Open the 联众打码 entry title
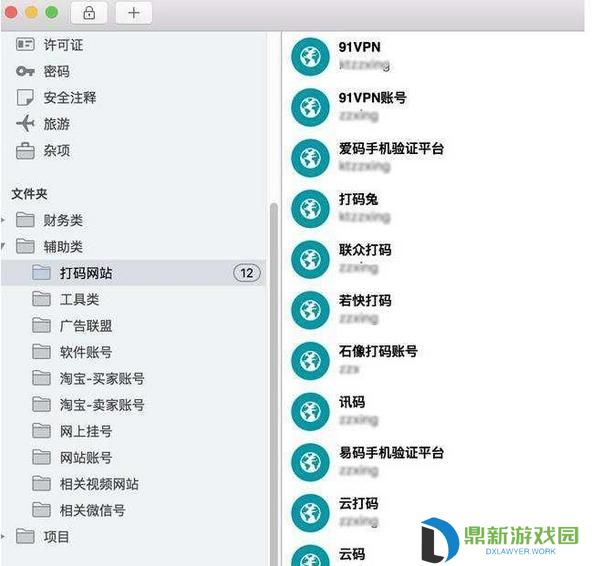 coord(365,250)
